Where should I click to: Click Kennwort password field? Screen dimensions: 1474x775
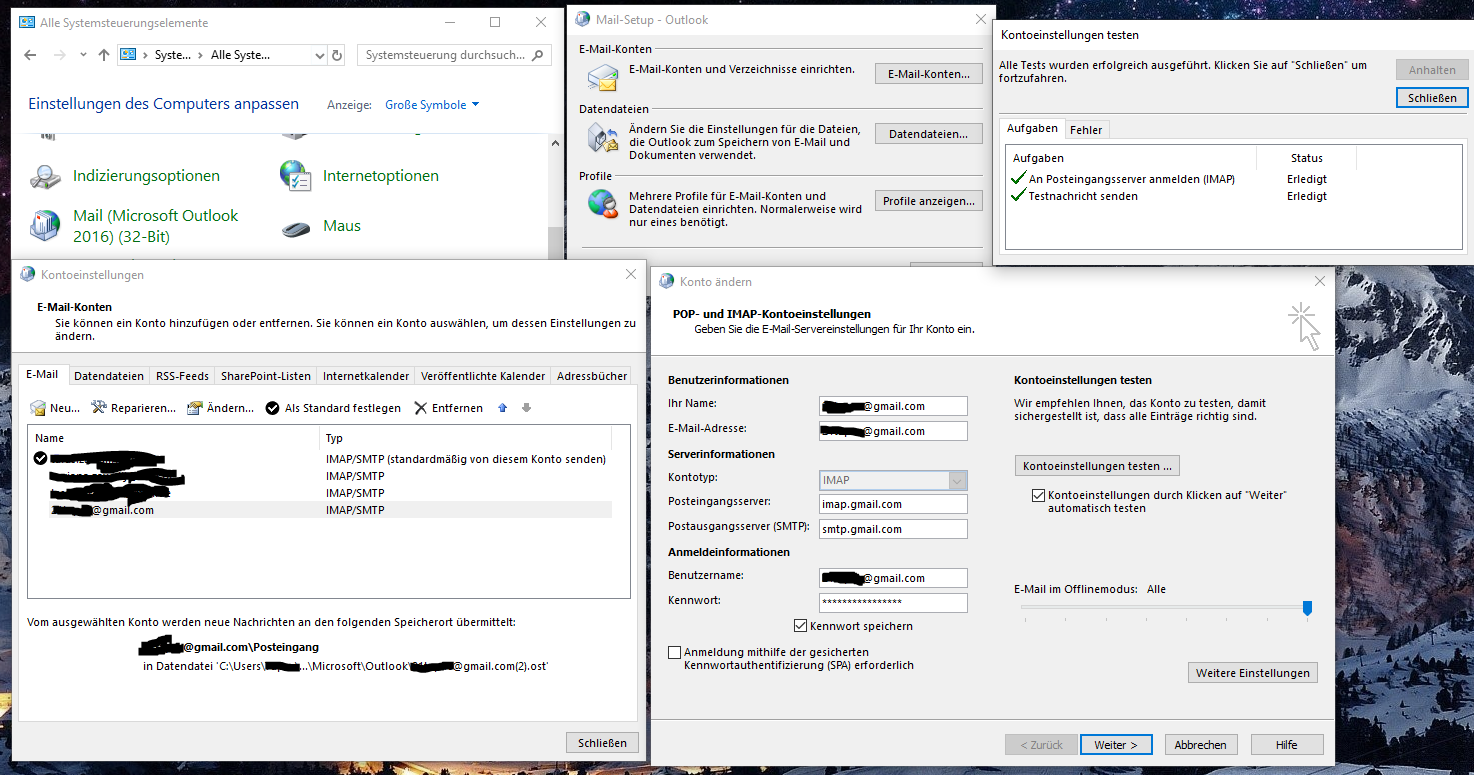click(x=893, y=603)
